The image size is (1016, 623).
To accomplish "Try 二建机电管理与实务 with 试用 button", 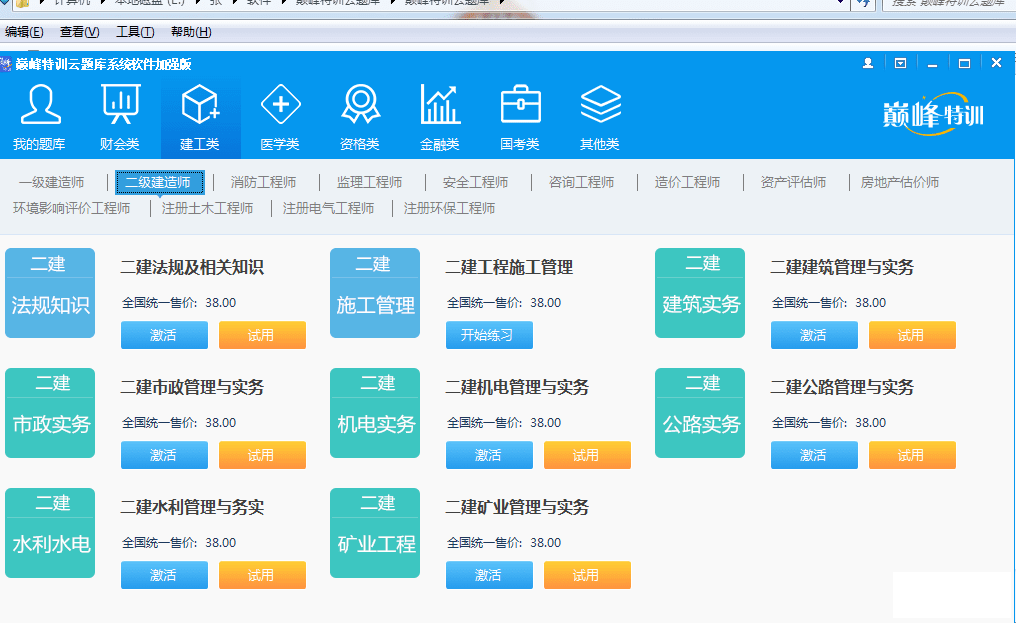I will pyautogui.click(x=587, y=455).
